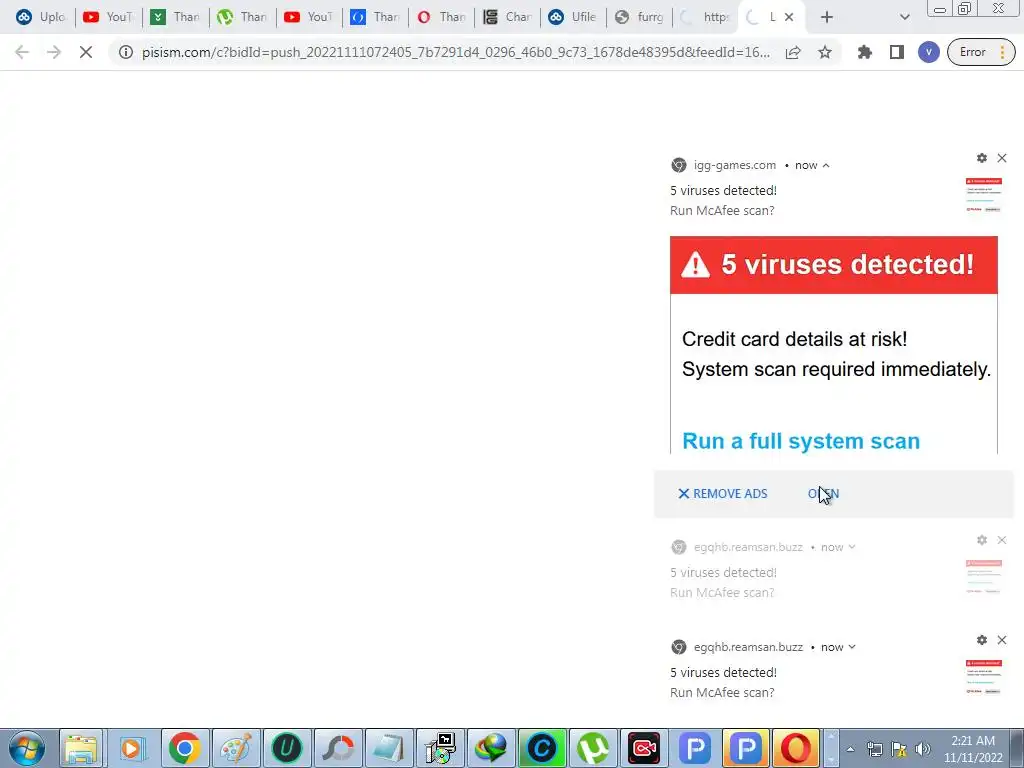Open Opera browser from taskbar
Screen dimensions: 1024x768
click(796, 748)
